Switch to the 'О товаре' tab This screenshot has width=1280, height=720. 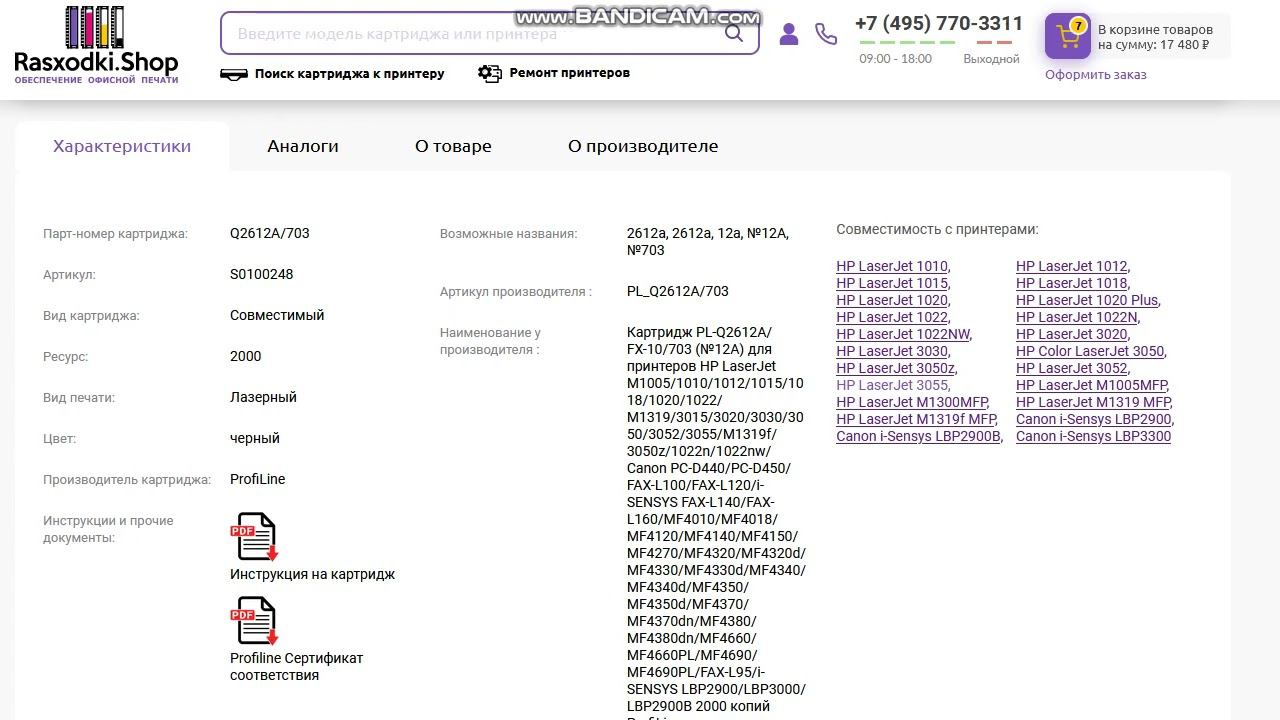[x=453, y=146]
